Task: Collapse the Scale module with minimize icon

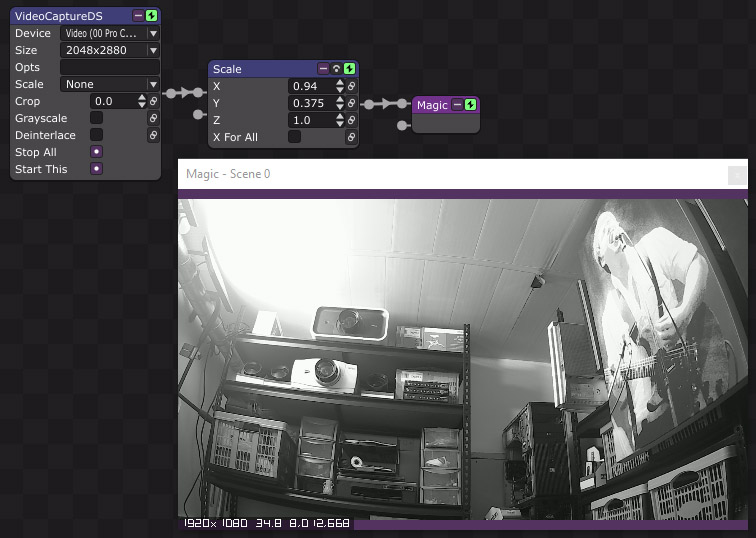Action: 323,68
